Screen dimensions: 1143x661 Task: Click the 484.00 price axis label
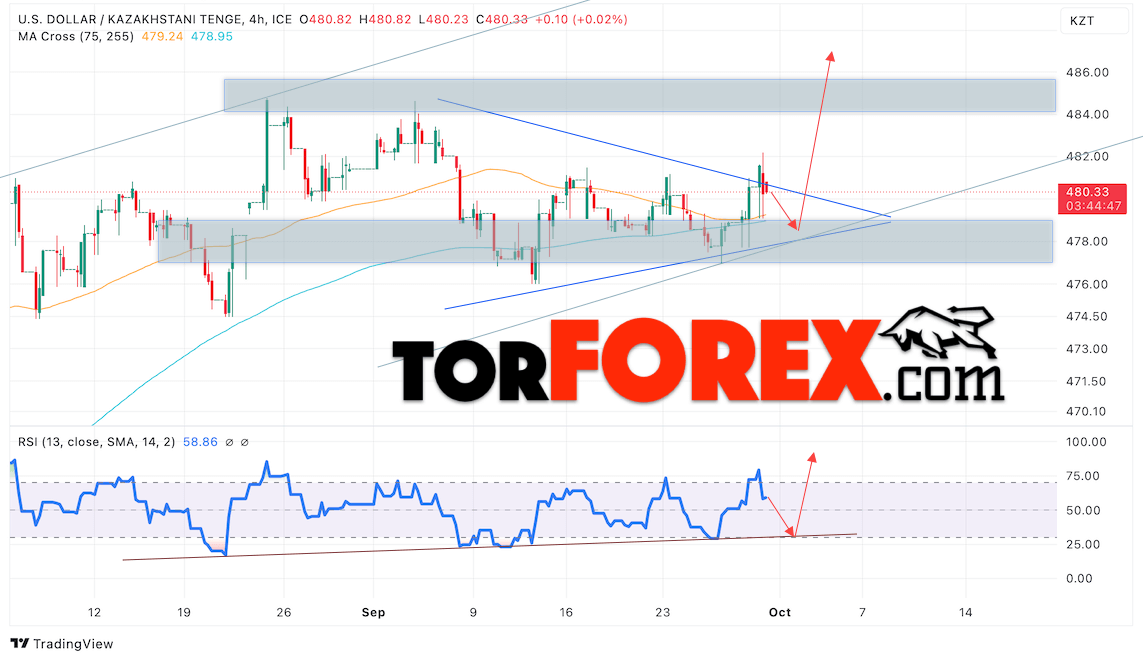tap(1087, 114)
